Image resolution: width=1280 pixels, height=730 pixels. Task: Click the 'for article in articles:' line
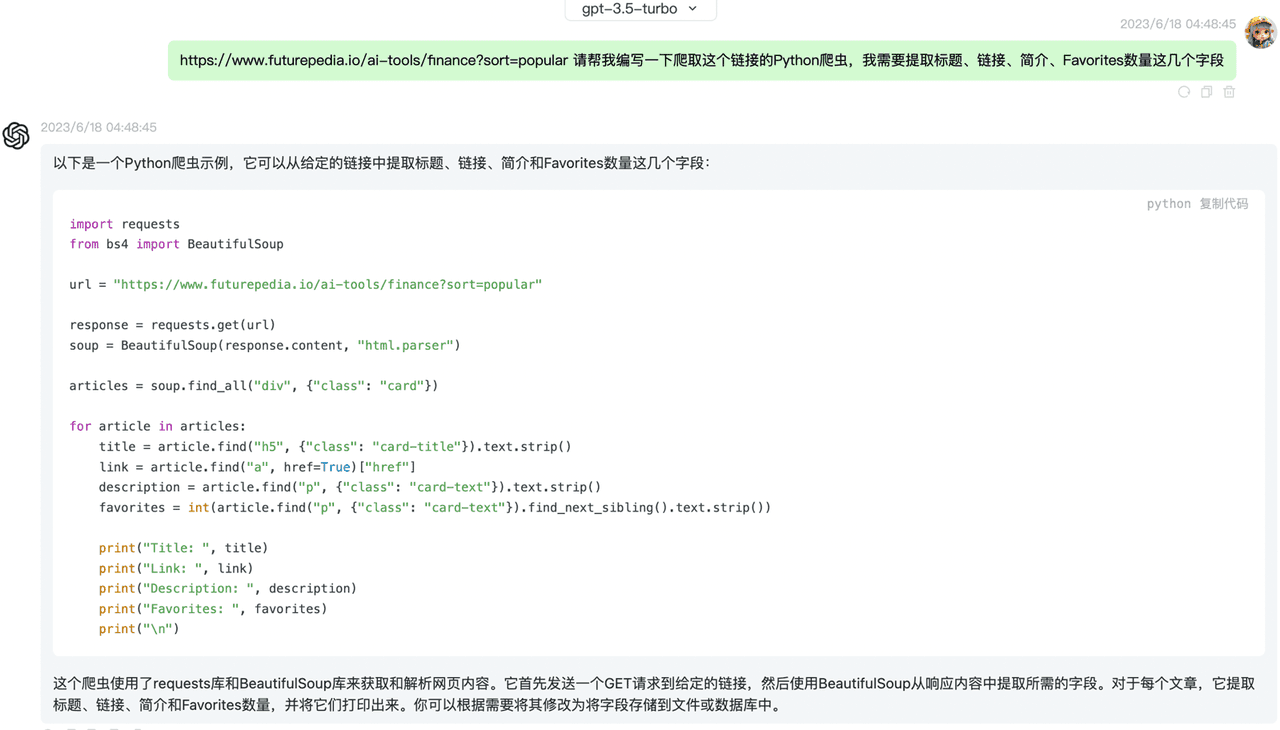click(157, 427)
